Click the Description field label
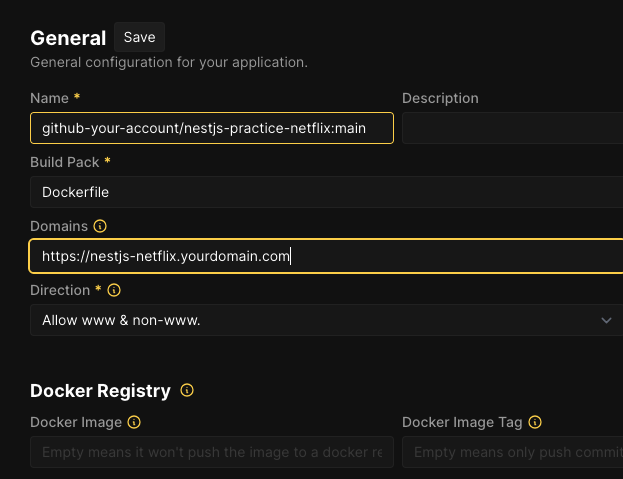 point(440,98)
